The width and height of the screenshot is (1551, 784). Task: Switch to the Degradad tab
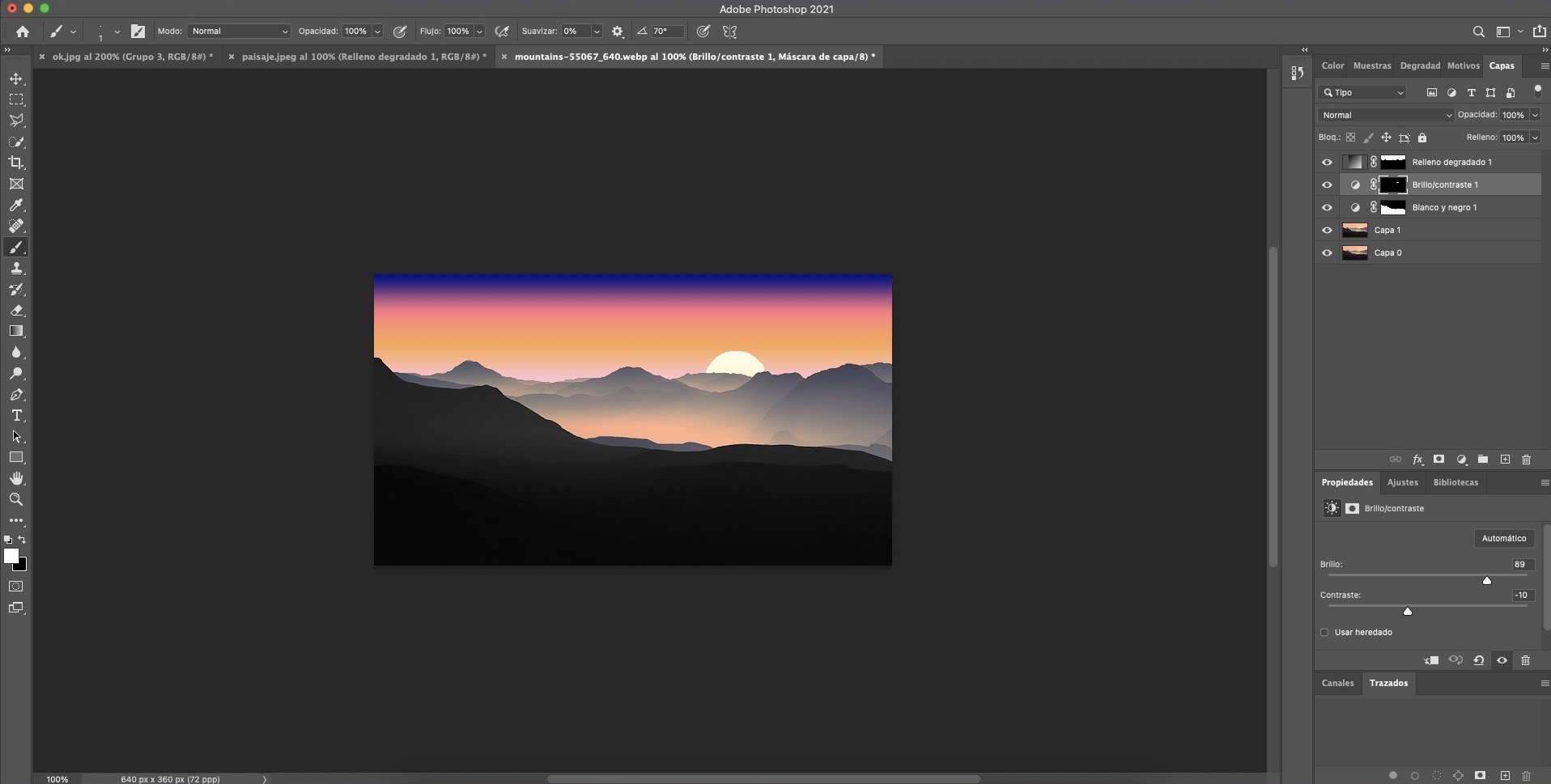(1420, 66)
